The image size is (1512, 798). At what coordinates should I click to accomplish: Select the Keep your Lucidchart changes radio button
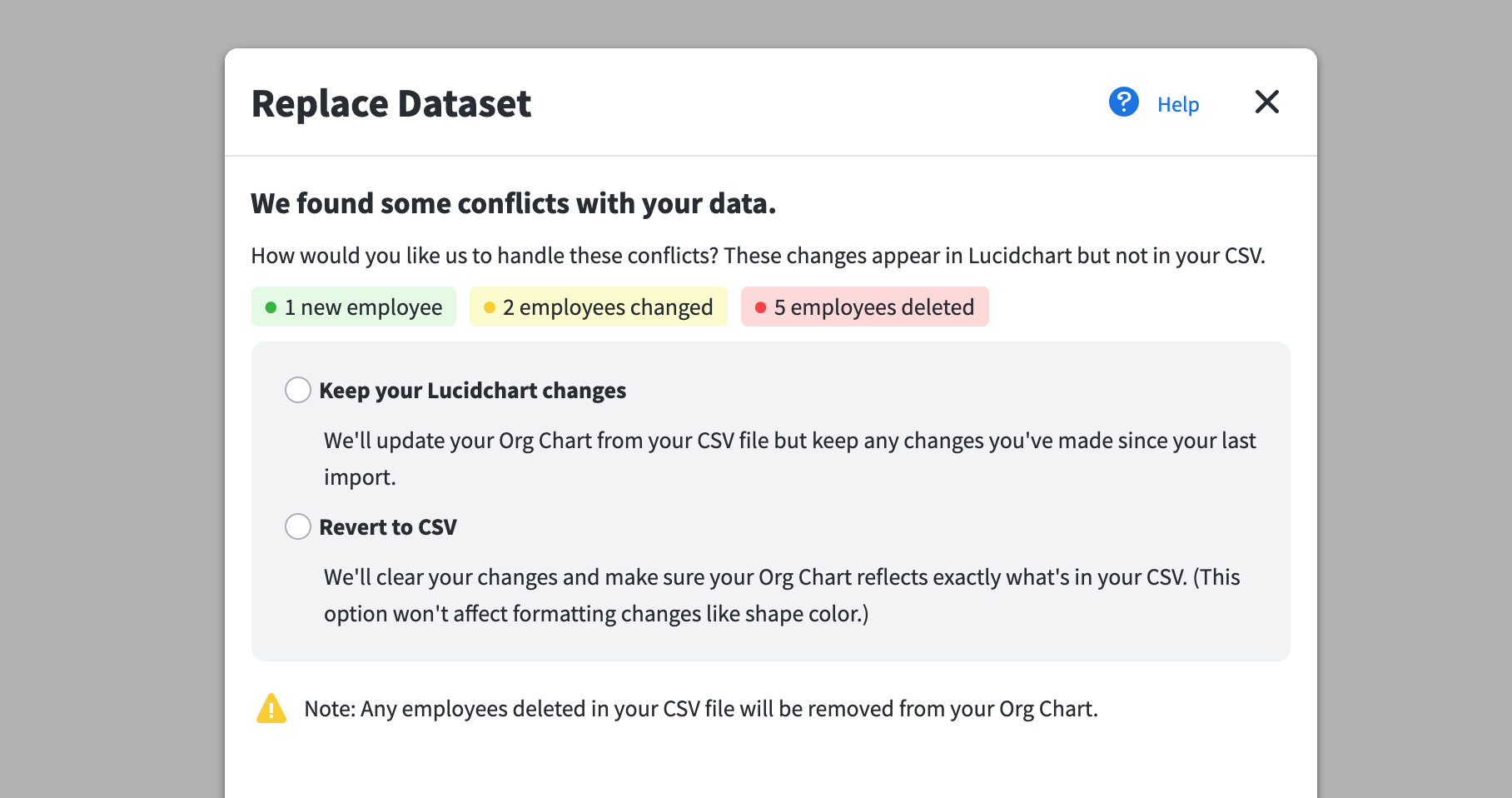tap(298, 390)
